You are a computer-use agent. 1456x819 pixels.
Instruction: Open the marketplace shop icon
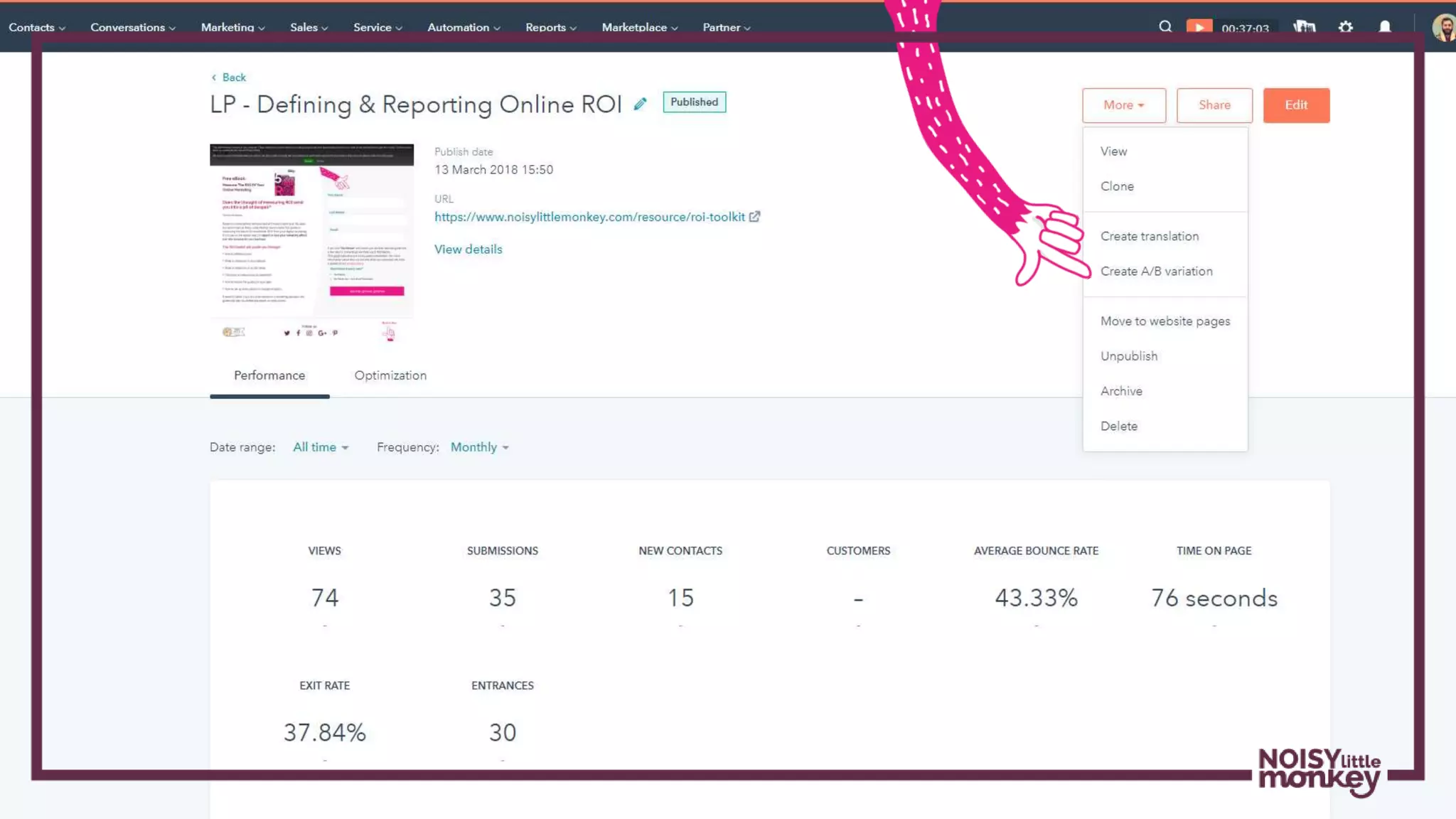coord(1304,27)
